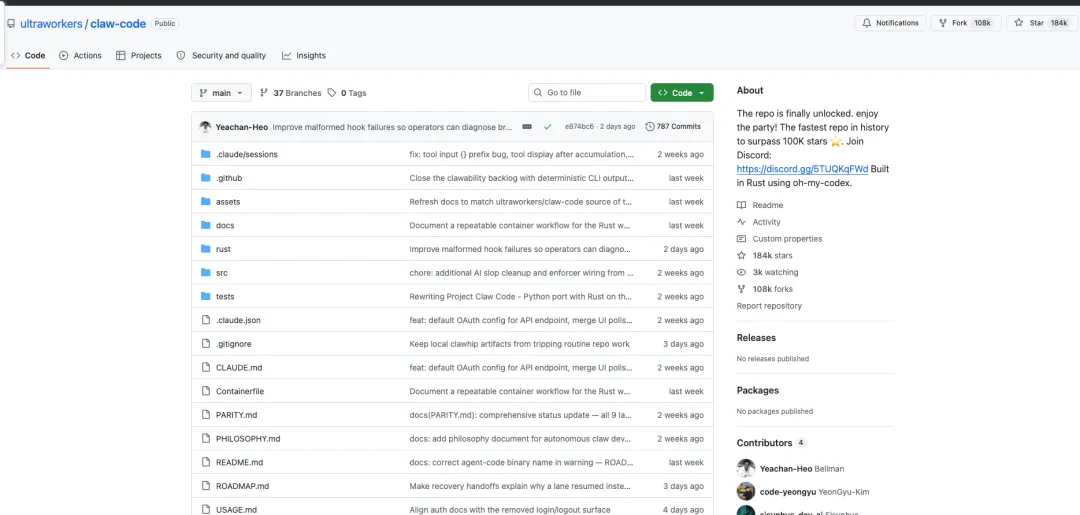Image resolution: width=1080 pixels, height=515 pixels.
Task: Open the rust folder
Action: click(x=223, y=249)
